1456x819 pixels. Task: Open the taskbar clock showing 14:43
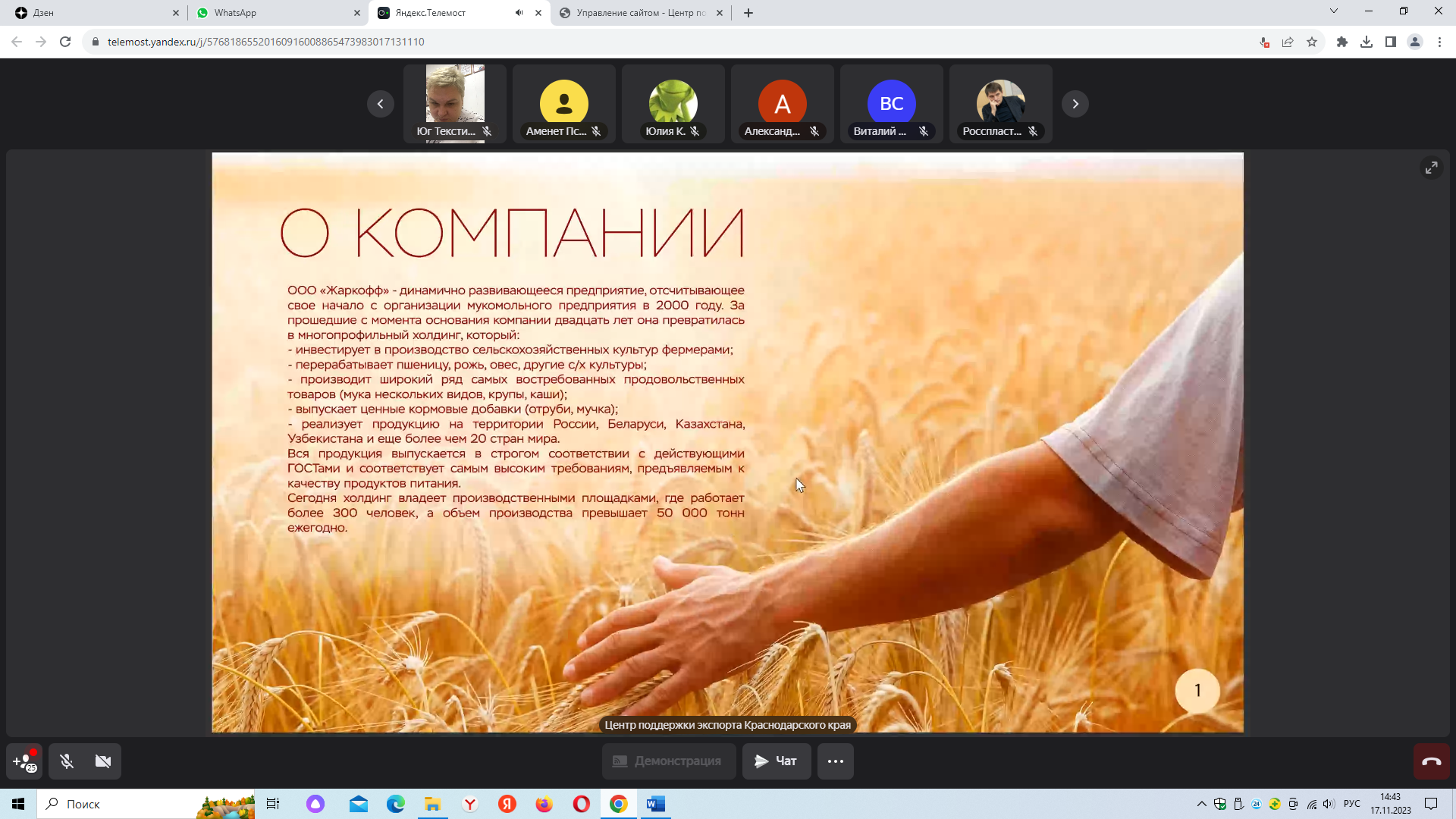click(x=1391, y=804)
